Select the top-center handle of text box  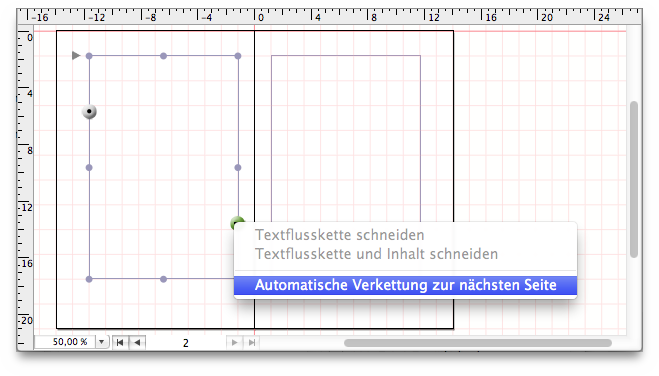click(163, 56)
